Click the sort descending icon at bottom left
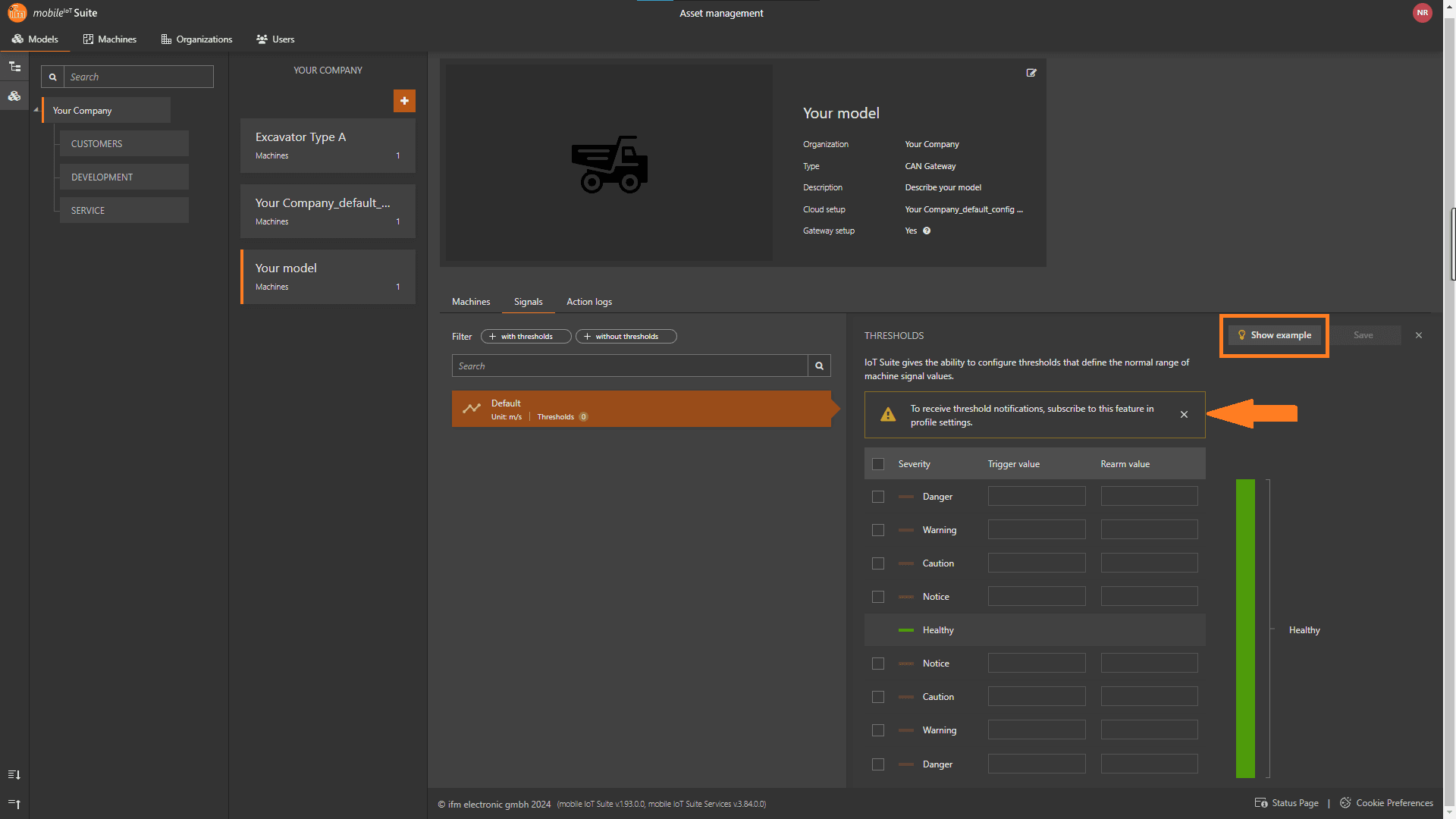This screenshot has height=819, width=1456. (14, 775)
